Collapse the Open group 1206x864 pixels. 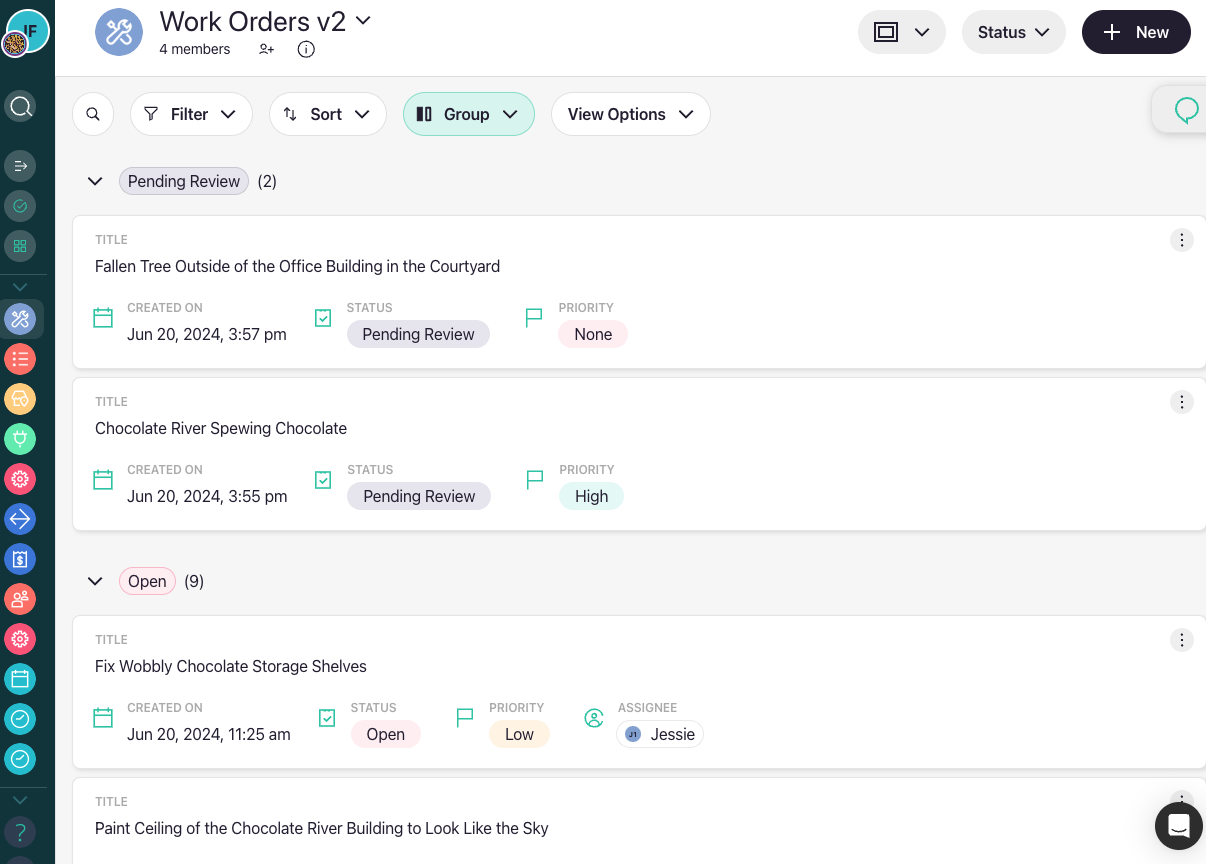(95, 581)
